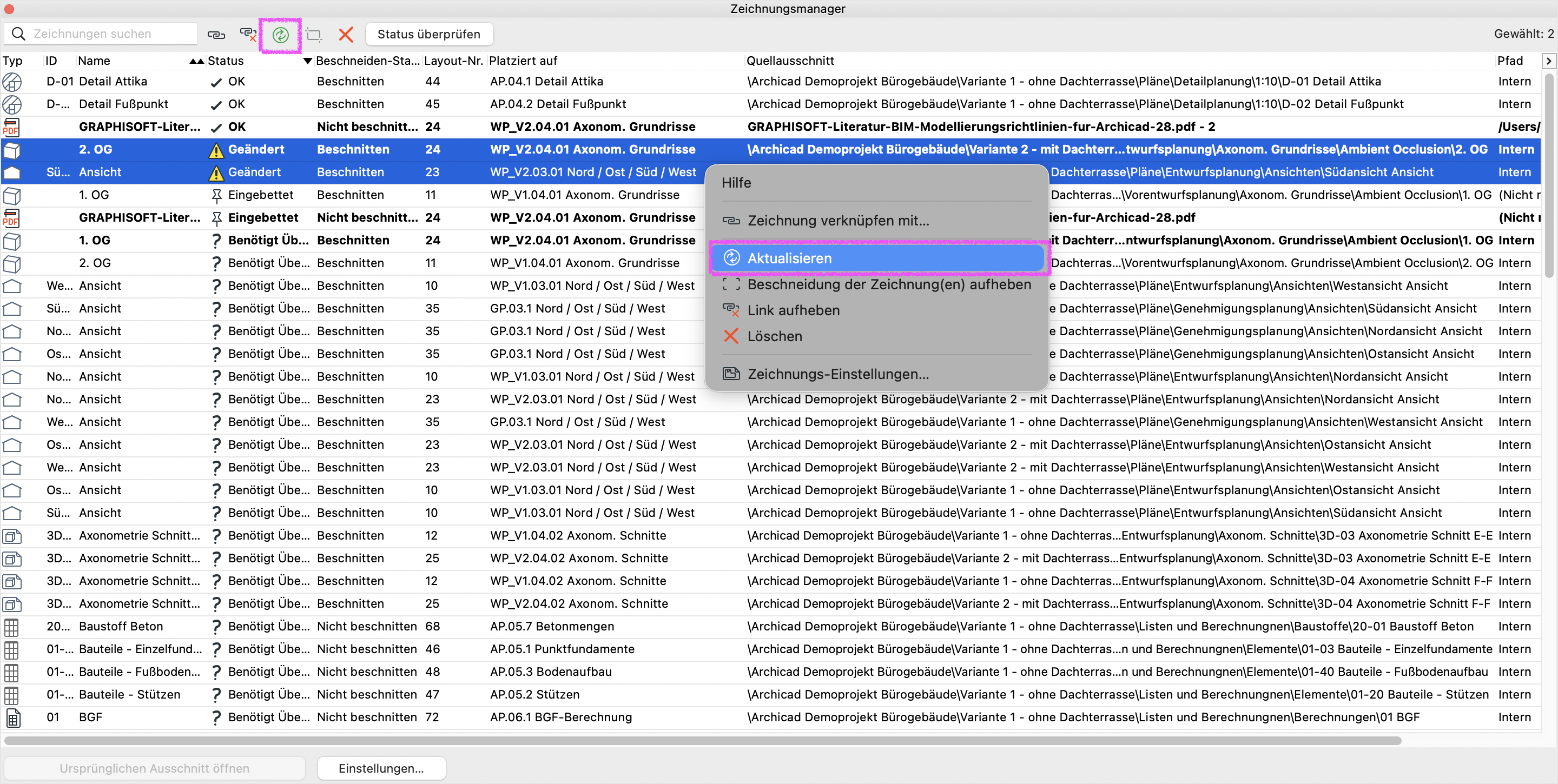Click AP.04.2 Detail Fußpunkt cell
Screen dimensions: 1558x784
(x=558, y=104)
